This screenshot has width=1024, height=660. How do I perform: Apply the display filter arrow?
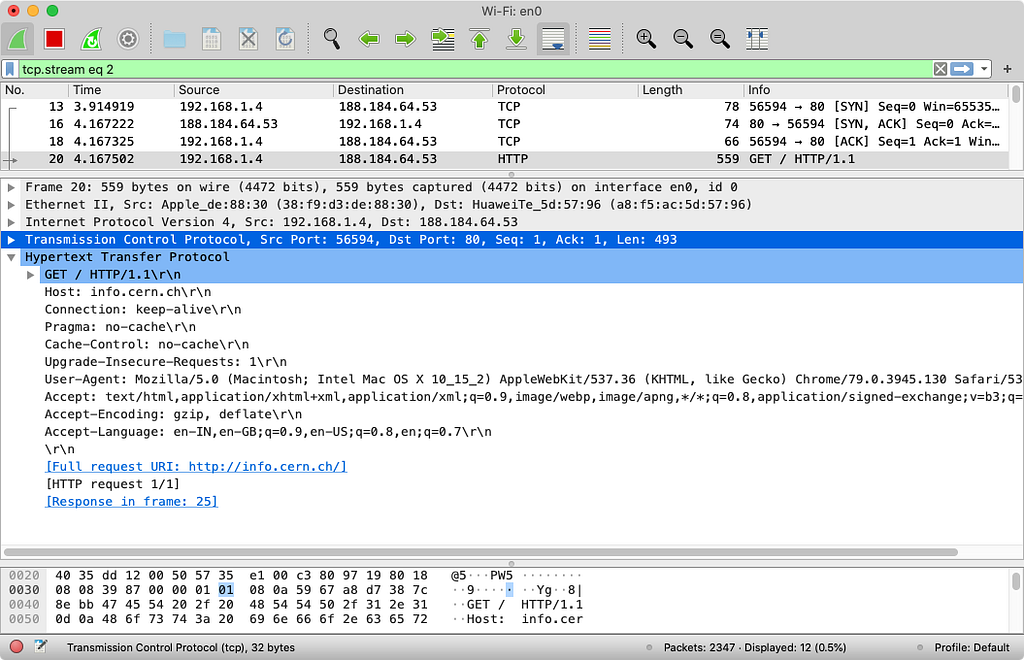click(962, 69)
